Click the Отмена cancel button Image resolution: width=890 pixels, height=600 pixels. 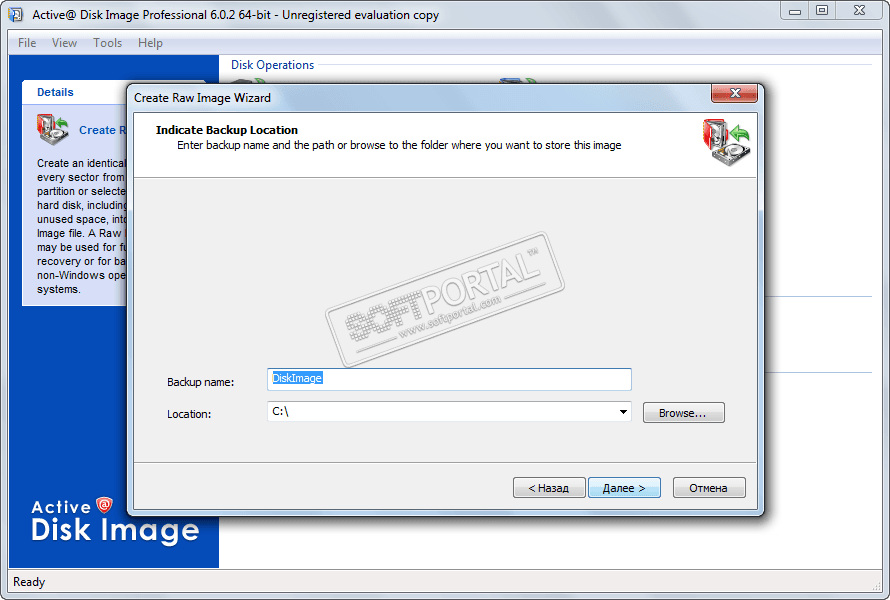tap(709, 488)
